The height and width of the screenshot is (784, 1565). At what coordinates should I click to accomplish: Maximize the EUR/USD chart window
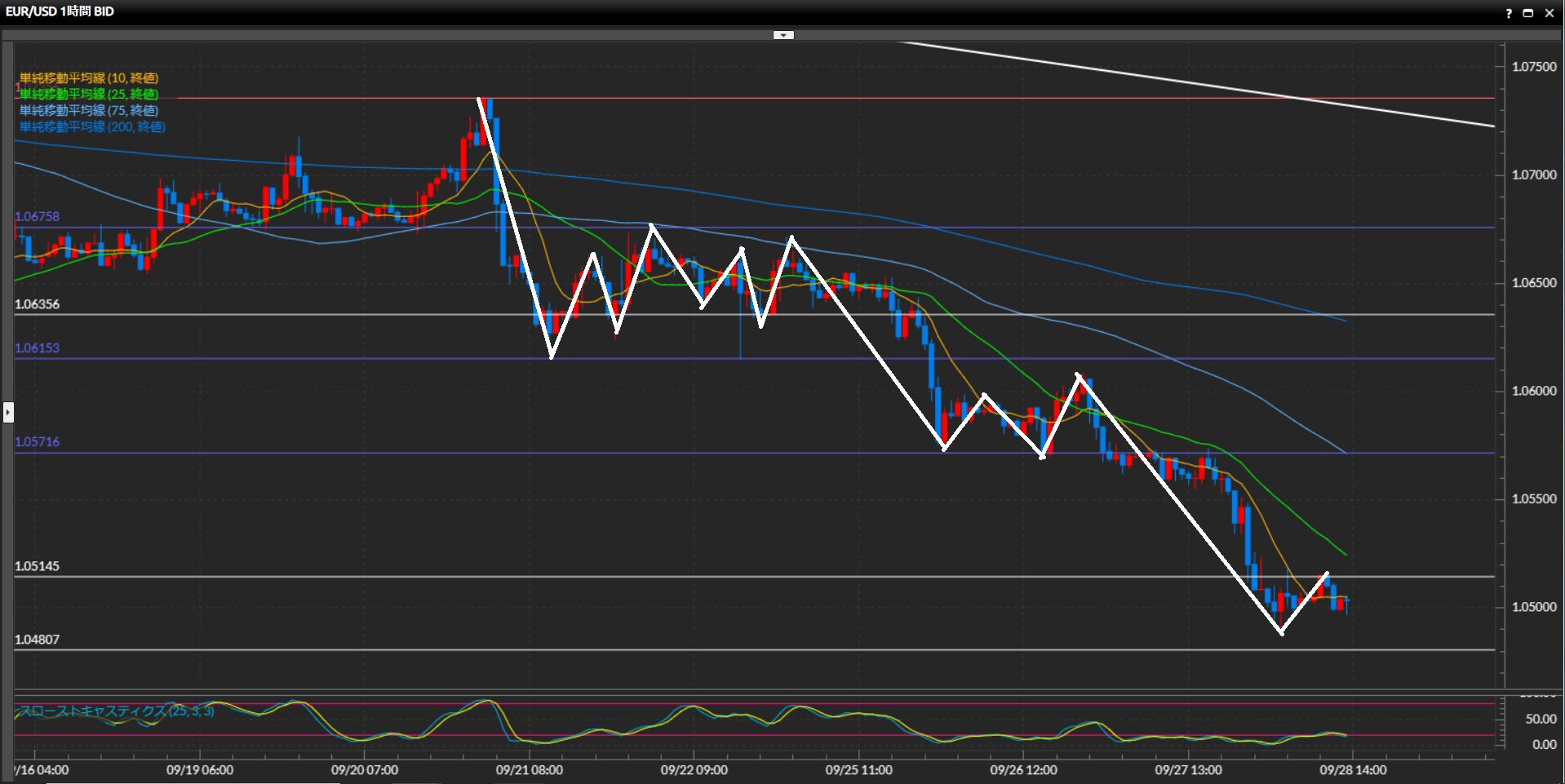click(1528, 13)
